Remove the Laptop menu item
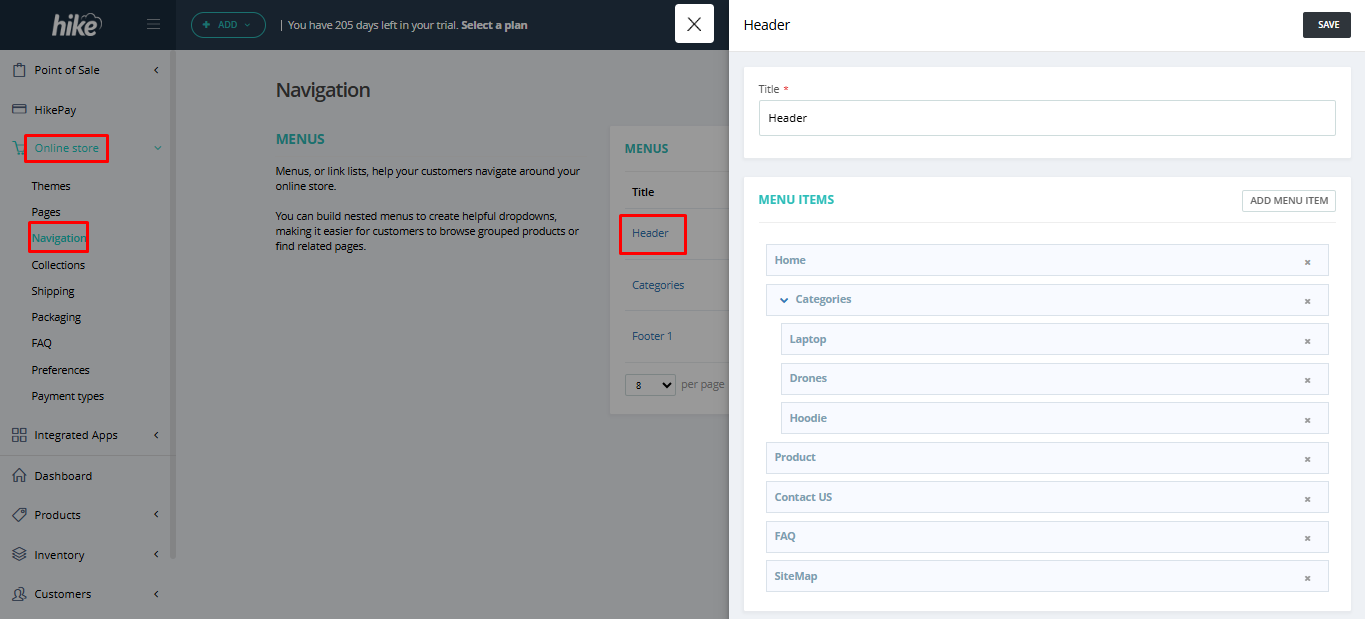 click(x=1306, y=341)
